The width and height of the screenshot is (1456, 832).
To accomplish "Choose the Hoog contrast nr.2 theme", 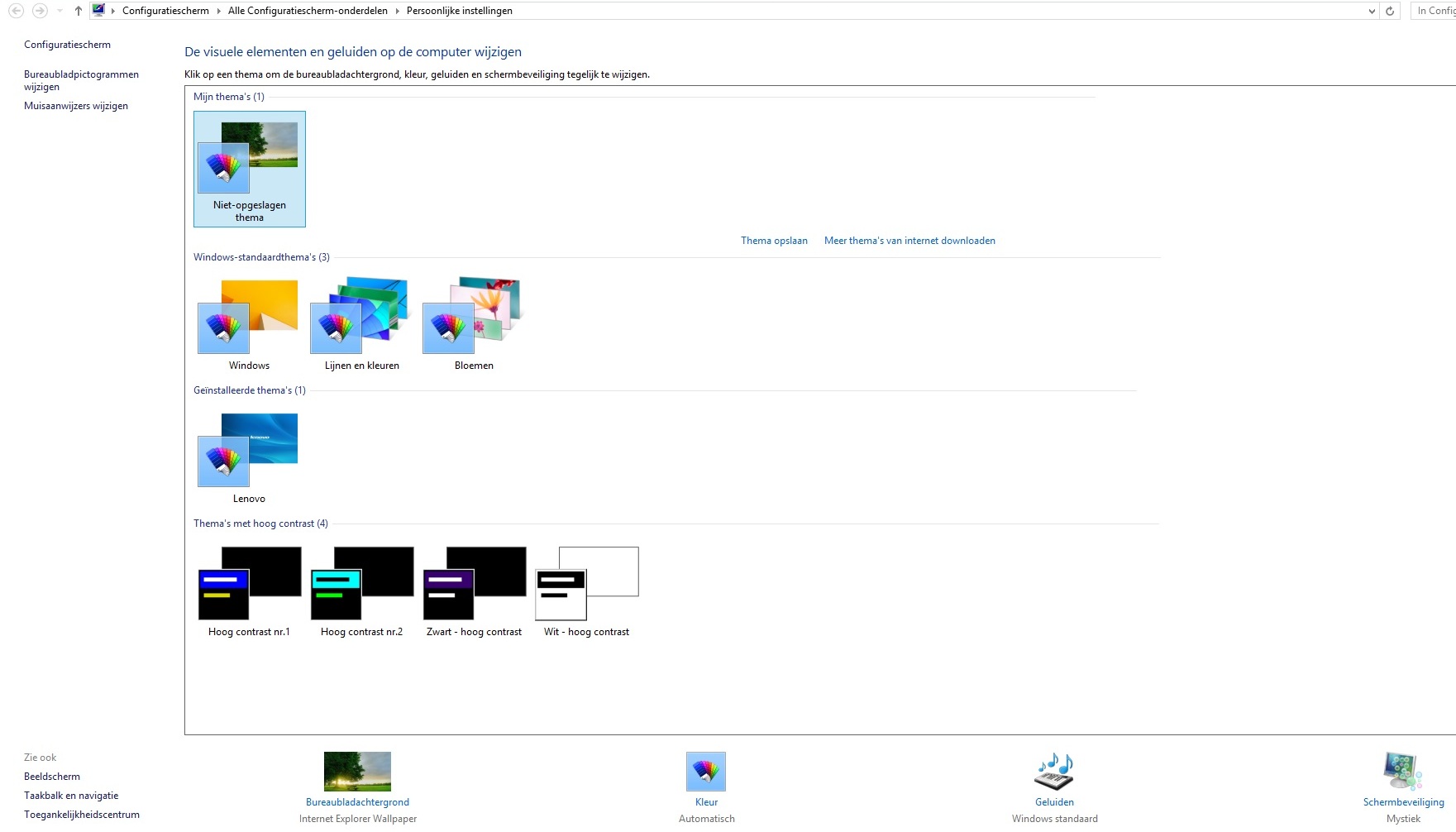I will point(361,591).
